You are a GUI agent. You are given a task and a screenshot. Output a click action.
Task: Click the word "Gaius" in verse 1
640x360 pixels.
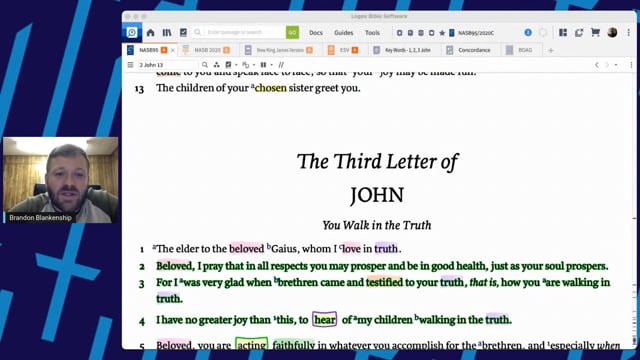pos(284,249)
